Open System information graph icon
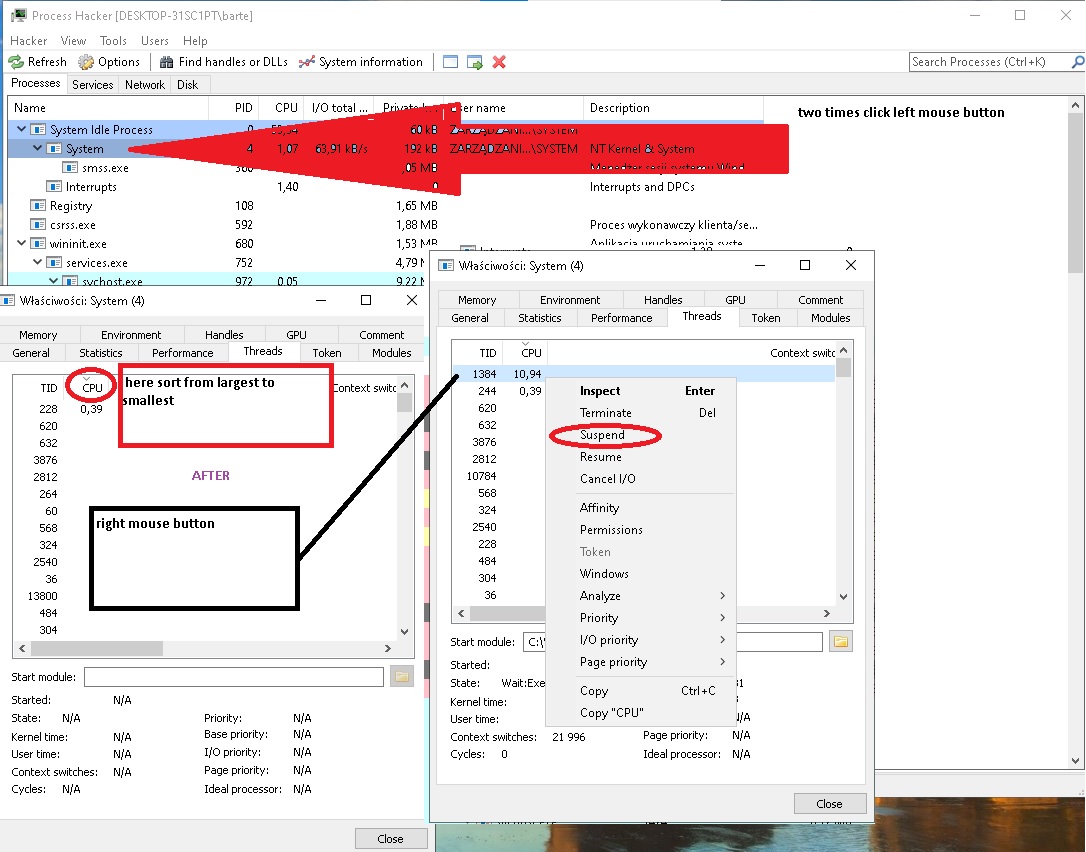Screen dimensions: 1086x852 pyautogui.click(x=307, y=62)
